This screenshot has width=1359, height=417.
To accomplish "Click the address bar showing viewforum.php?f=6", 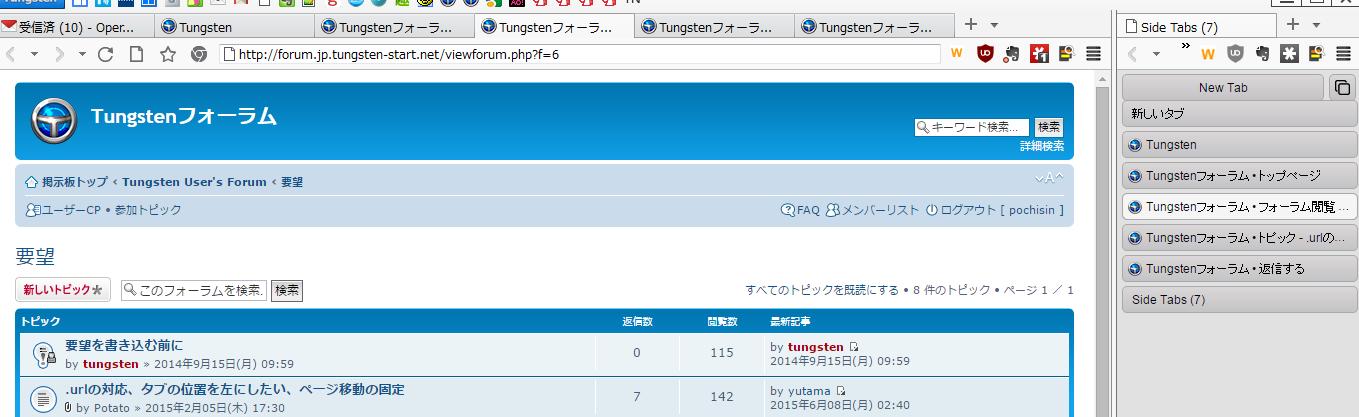I will pos(580,54).
